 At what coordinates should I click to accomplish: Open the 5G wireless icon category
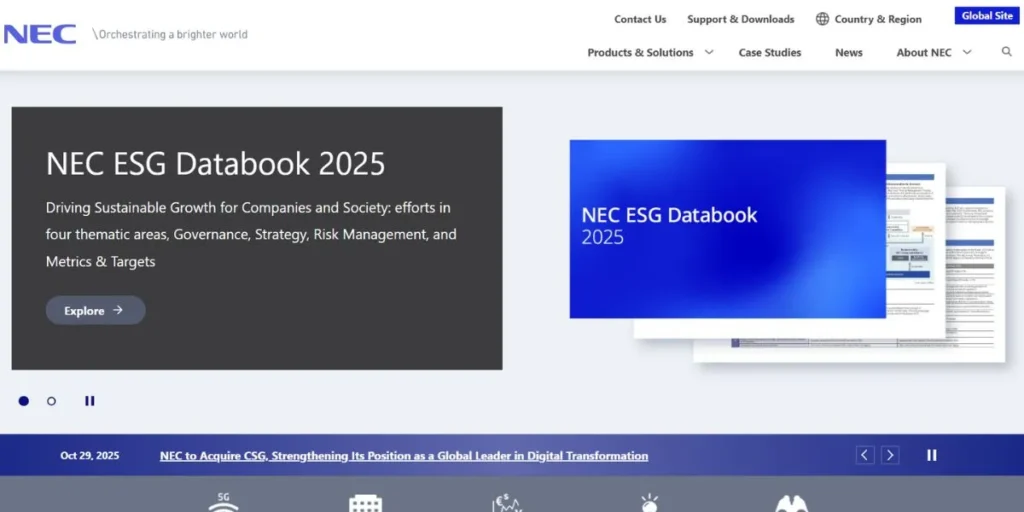point(223,502)
